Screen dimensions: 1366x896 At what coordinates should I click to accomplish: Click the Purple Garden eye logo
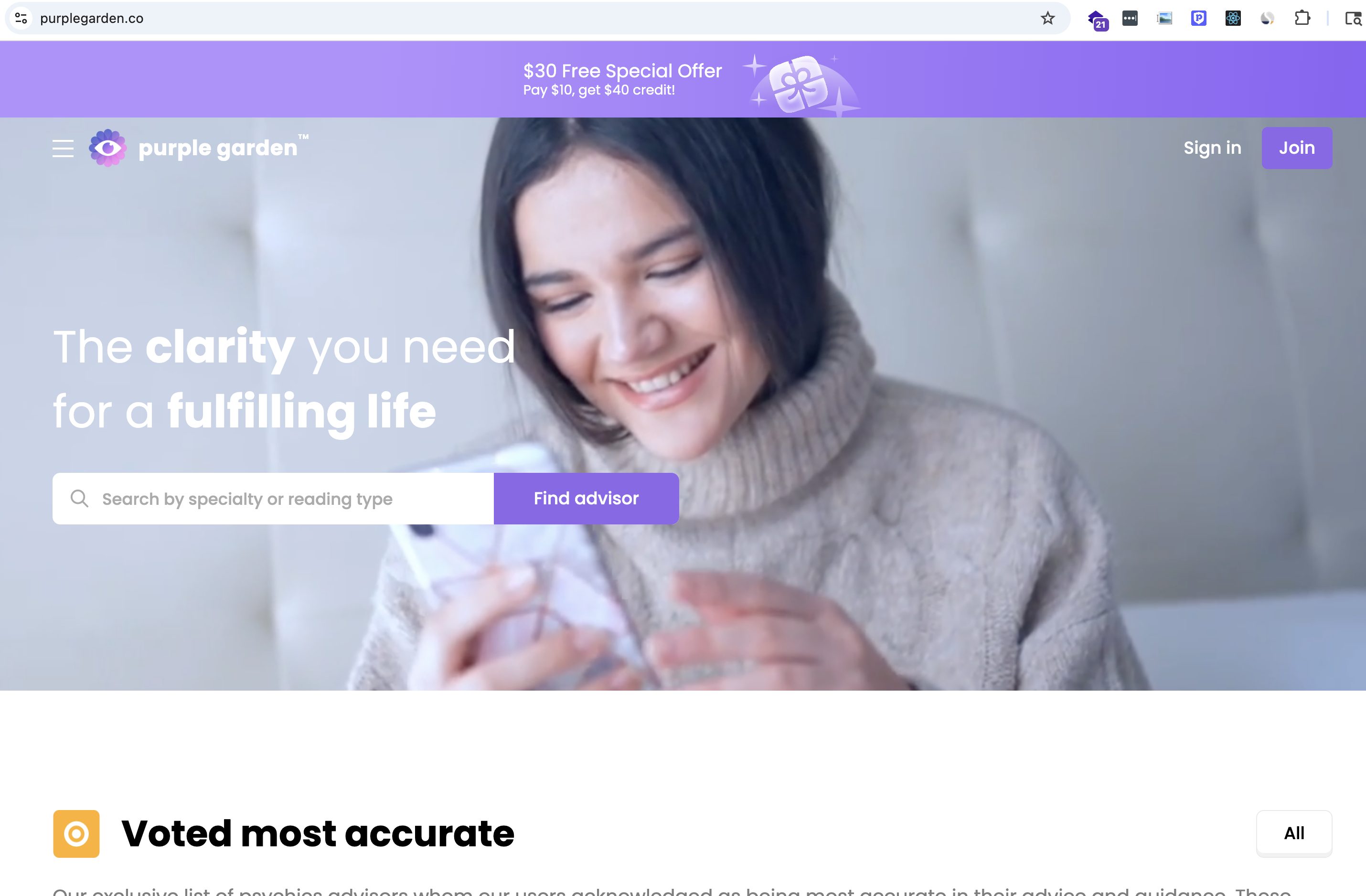[x=107, y=148]
